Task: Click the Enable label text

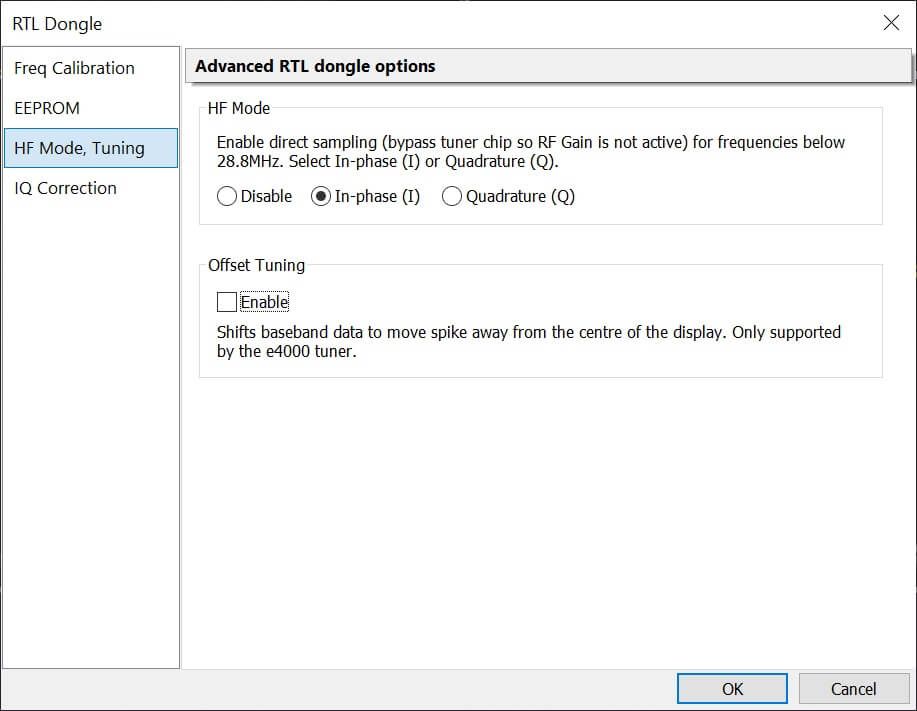Action: 265,302
